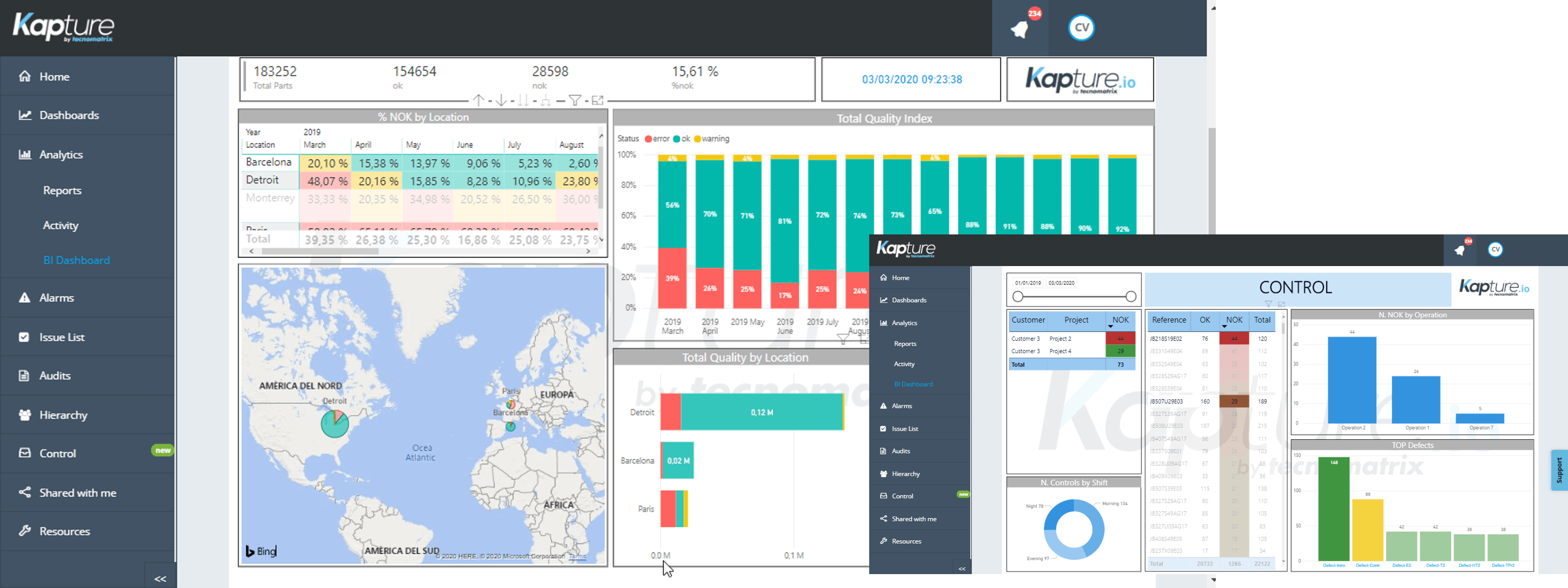Screen dimensions: 1568x588
Task: Click the go to next level double-arrow icon
Action: [523, 100]
